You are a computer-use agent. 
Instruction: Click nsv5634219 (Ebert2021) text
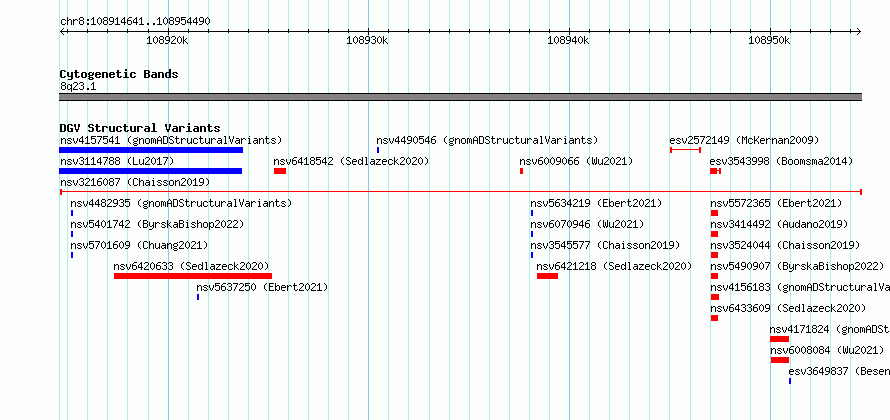point(596,203)
